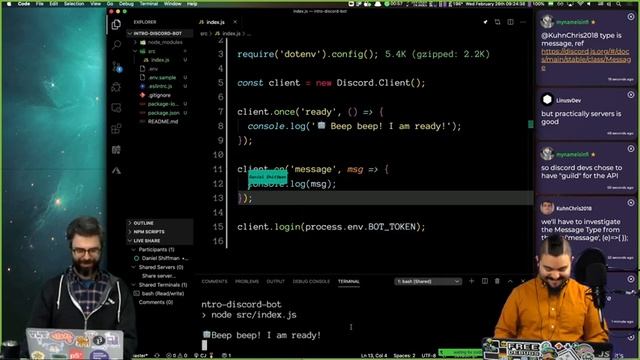The image size is (640, 360).
Task: Maximize the panel with the up chevron
Action: (x=510, y=281)
